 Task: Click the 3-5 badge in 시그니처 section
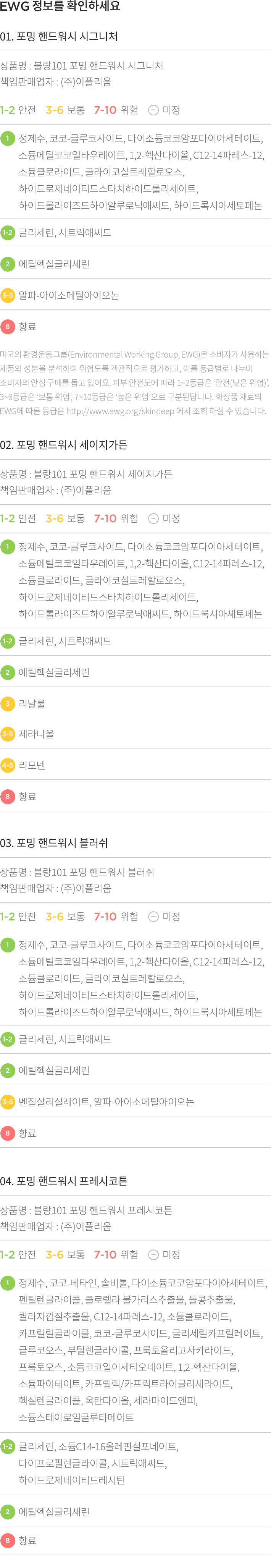tap(7, 295)
